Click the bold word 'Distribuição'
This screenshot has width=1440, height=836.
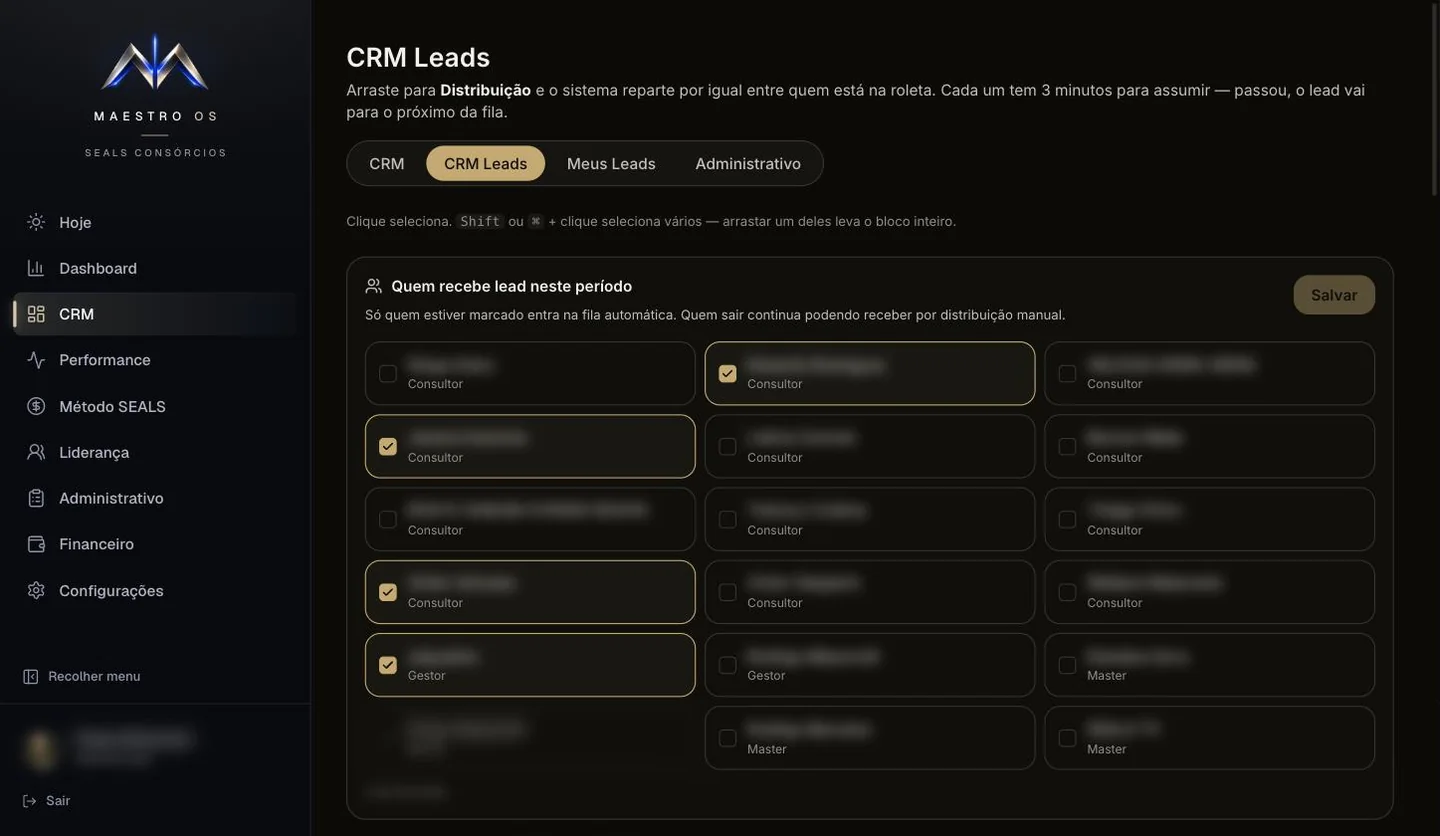pyautogui.click(x=486, y=90)
